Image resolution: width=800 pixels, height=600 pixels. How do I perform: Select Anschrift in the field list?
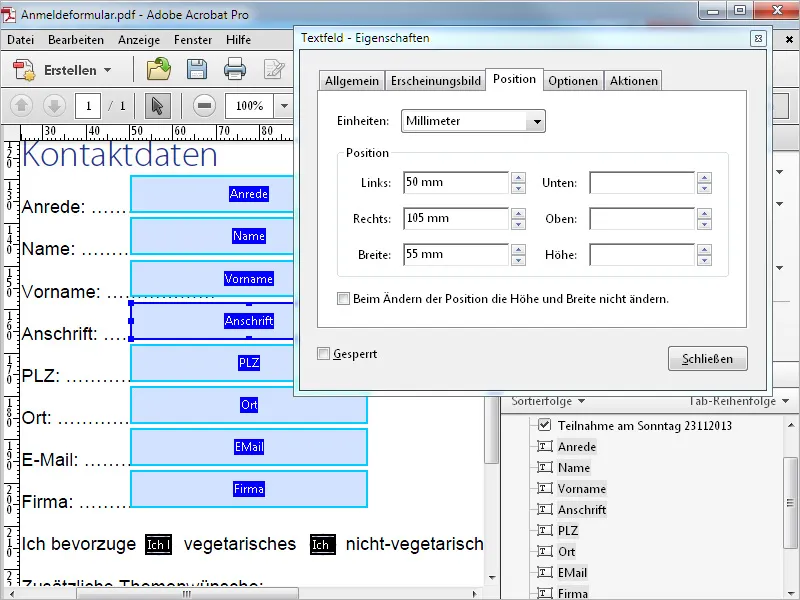pos(582,510)
